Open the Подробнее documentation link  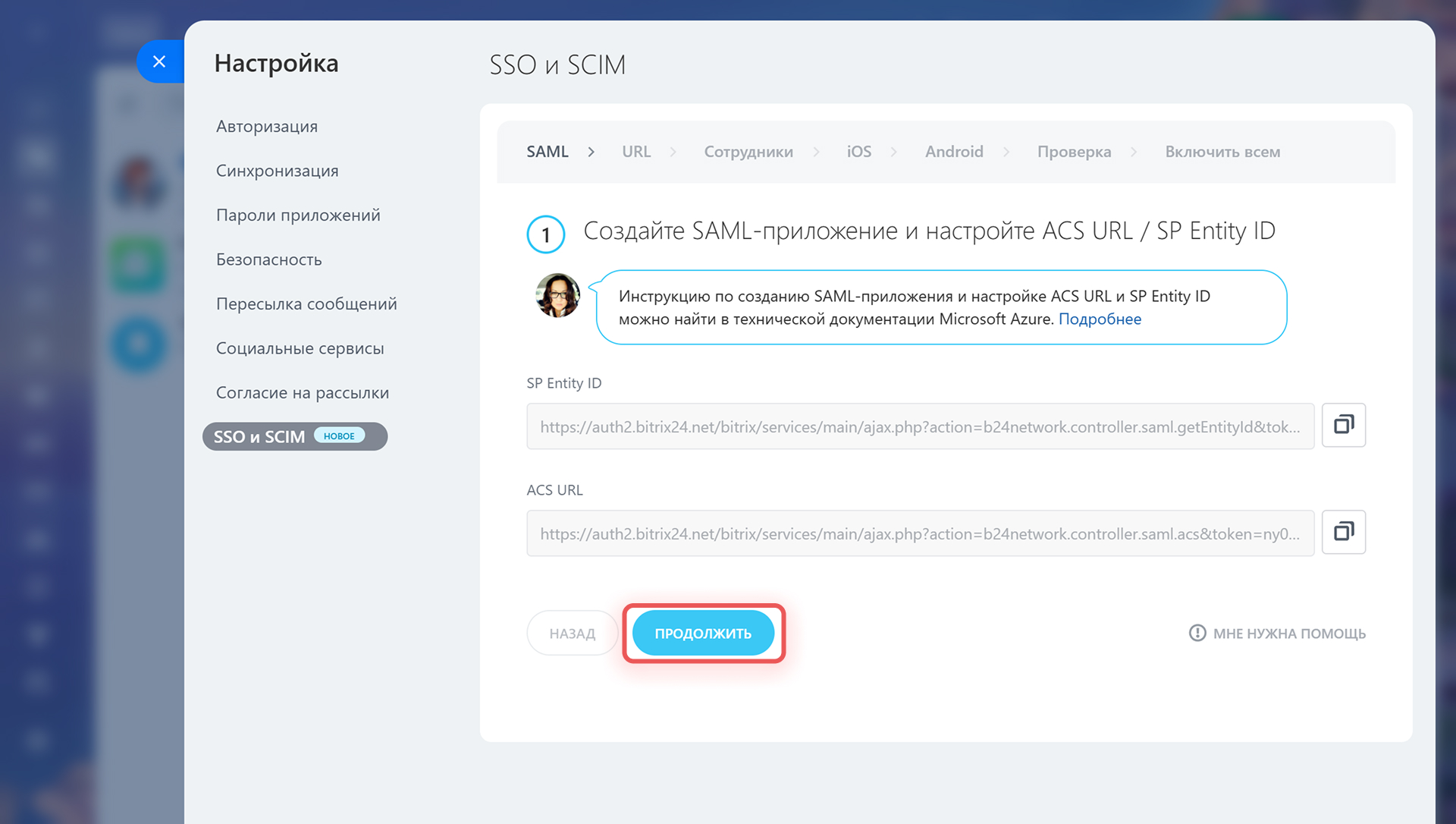[1100, 319]
